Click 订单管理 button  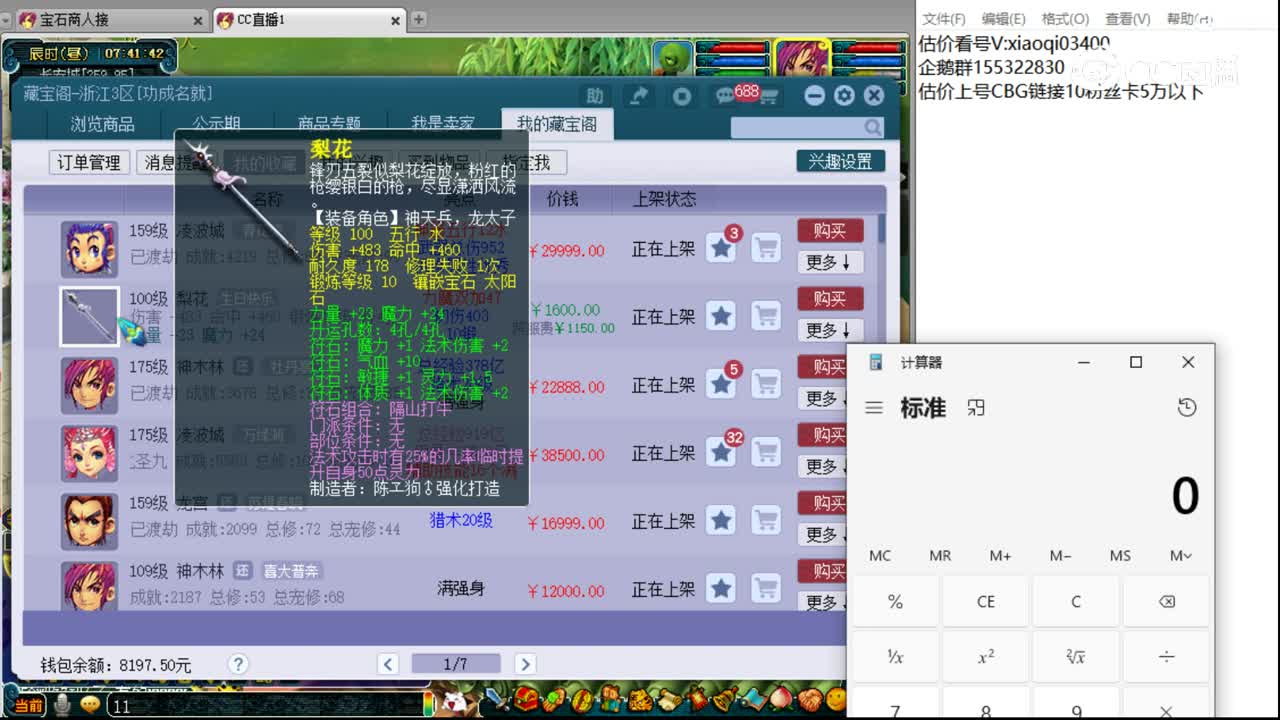[x=89, y=162]
